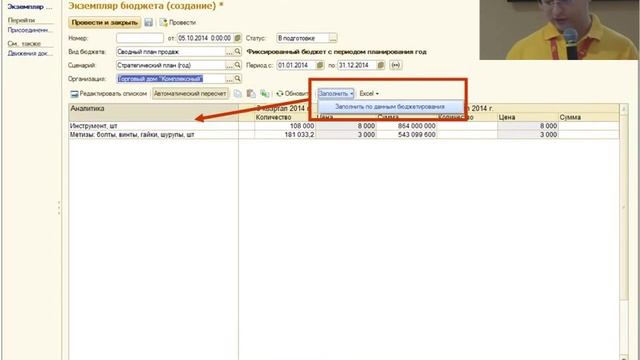Click quantity cell 181 033,2

coord(285,135)
